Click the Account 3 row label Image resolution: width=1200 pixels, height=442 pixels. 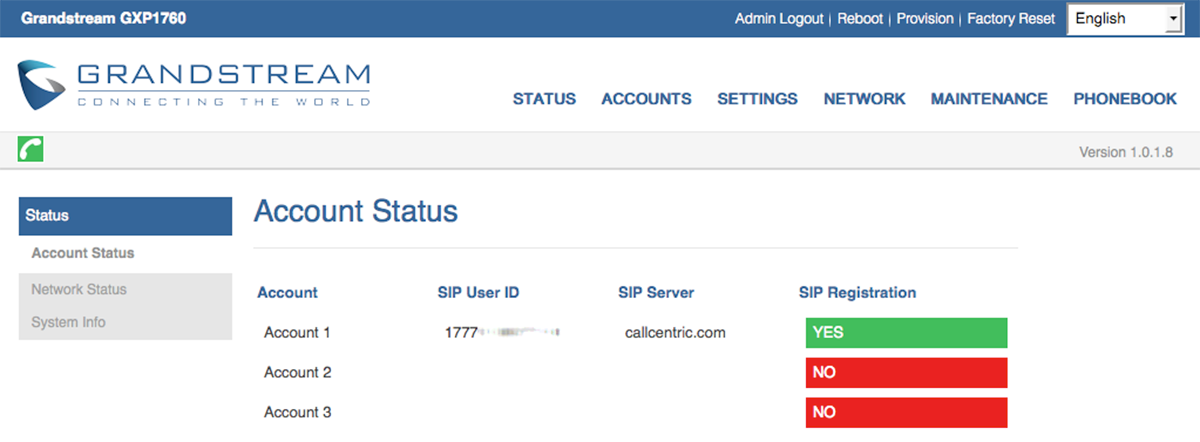pos(297,412)
